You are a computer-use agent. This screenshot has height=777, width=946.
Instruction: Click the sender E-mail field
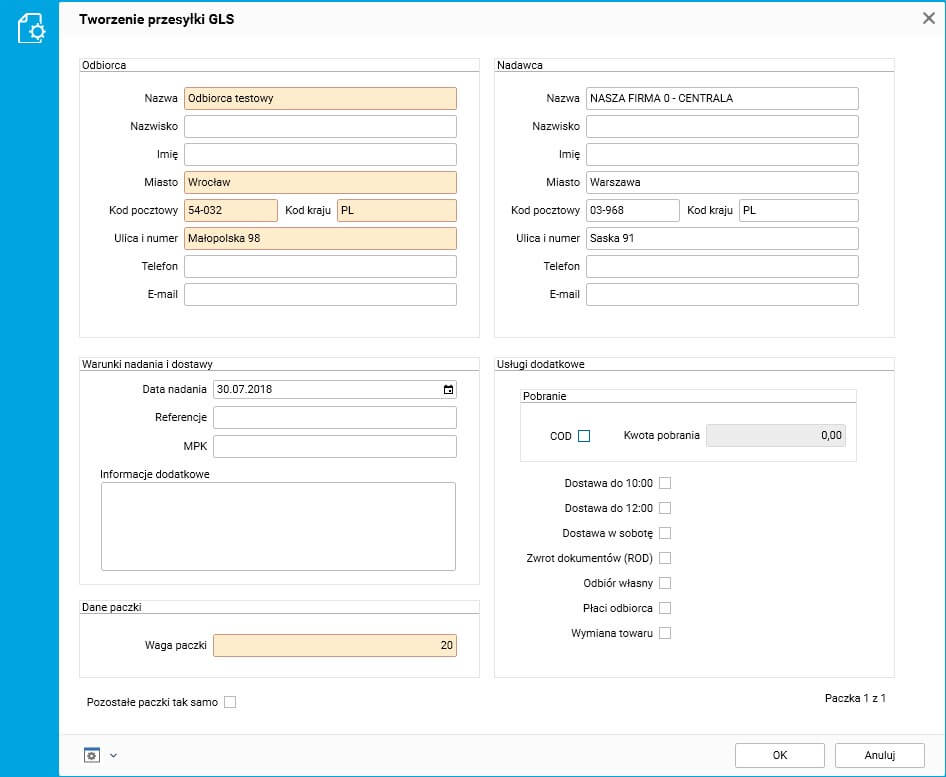(722, 294)
